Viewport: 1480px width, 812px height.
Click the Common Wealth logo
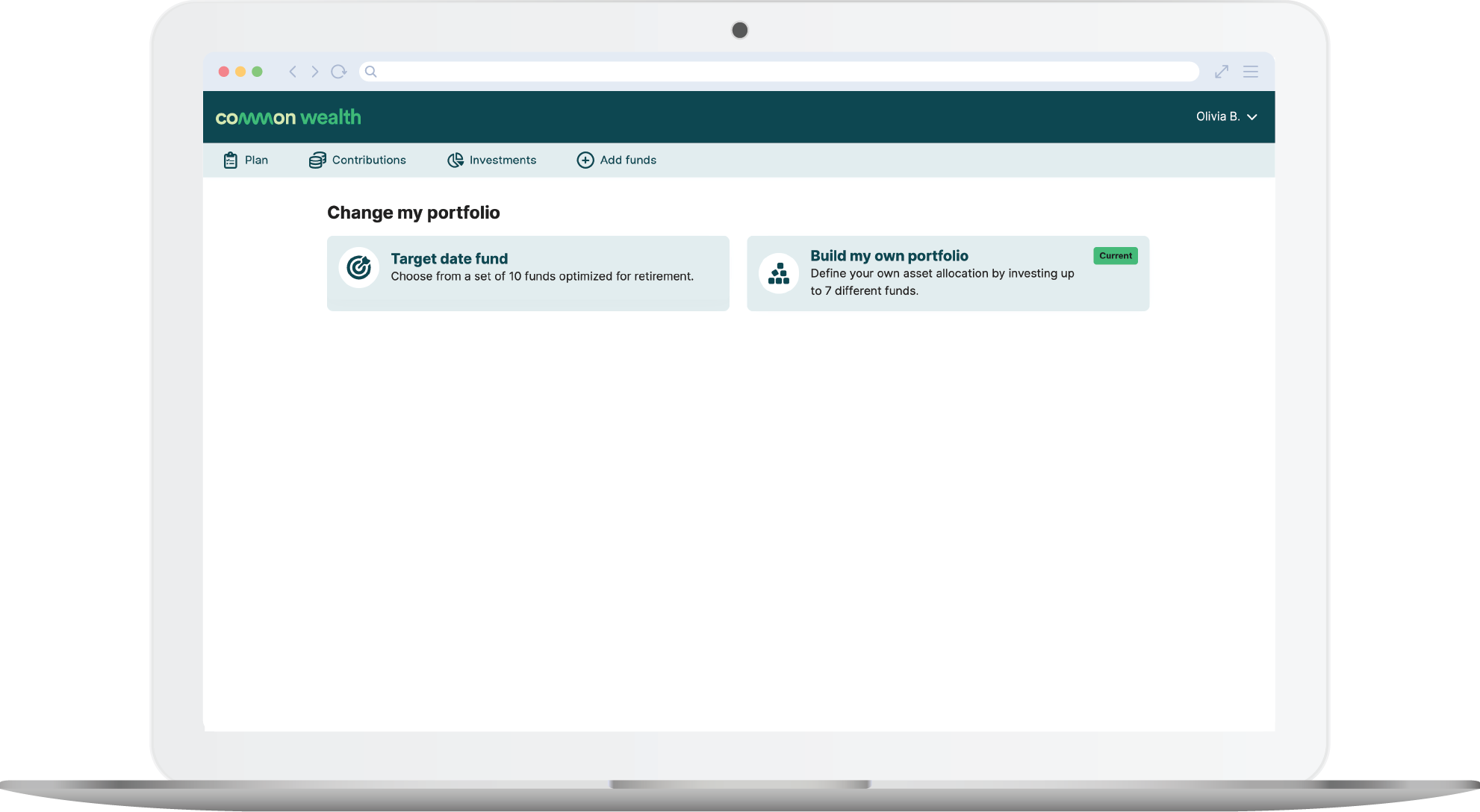click(x=288, y=117)
